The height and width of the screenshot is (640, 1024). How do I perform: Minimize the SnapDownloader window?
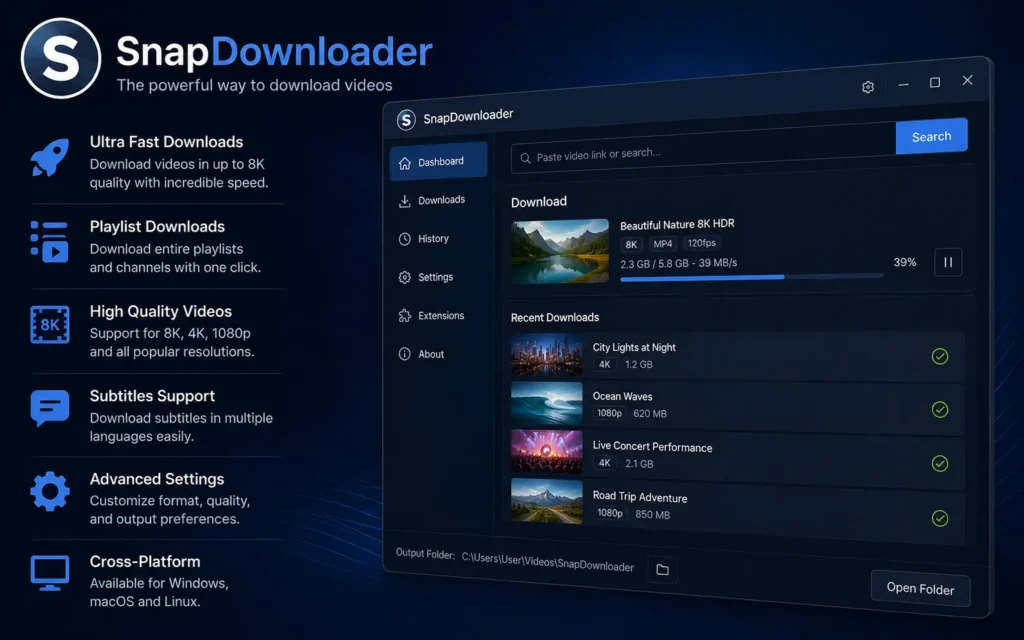(903, 85)
